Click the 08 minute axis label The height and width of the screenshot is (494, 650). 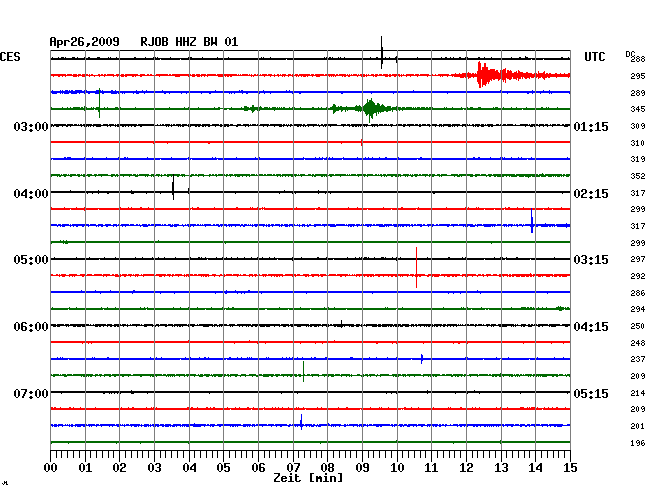[x=327, y=468]
